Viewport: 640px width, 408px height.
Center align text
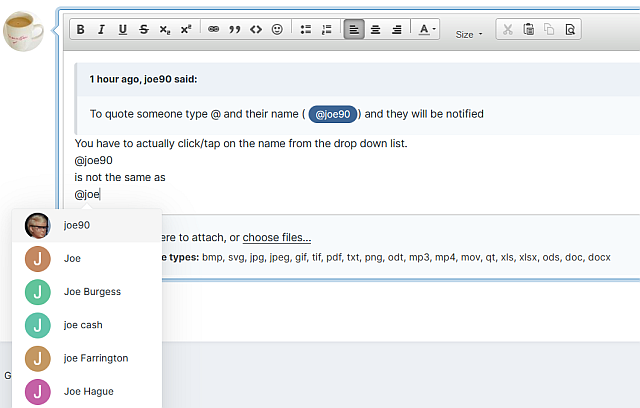pyautogui.click(x=376, y=29)
